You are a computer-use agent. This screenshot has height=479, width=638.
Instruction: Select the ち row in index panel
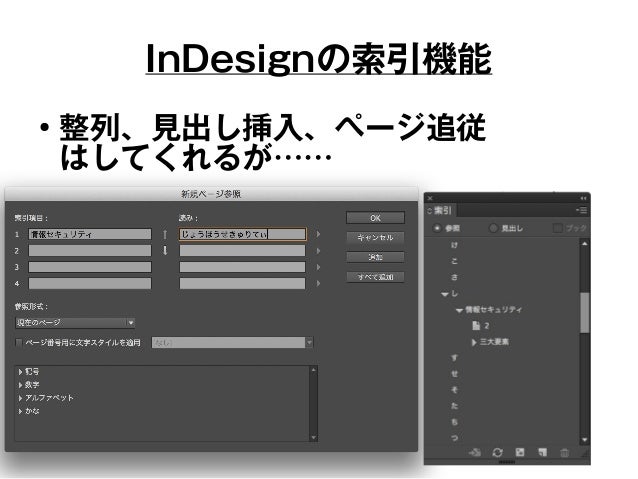(x=454, y=422)
